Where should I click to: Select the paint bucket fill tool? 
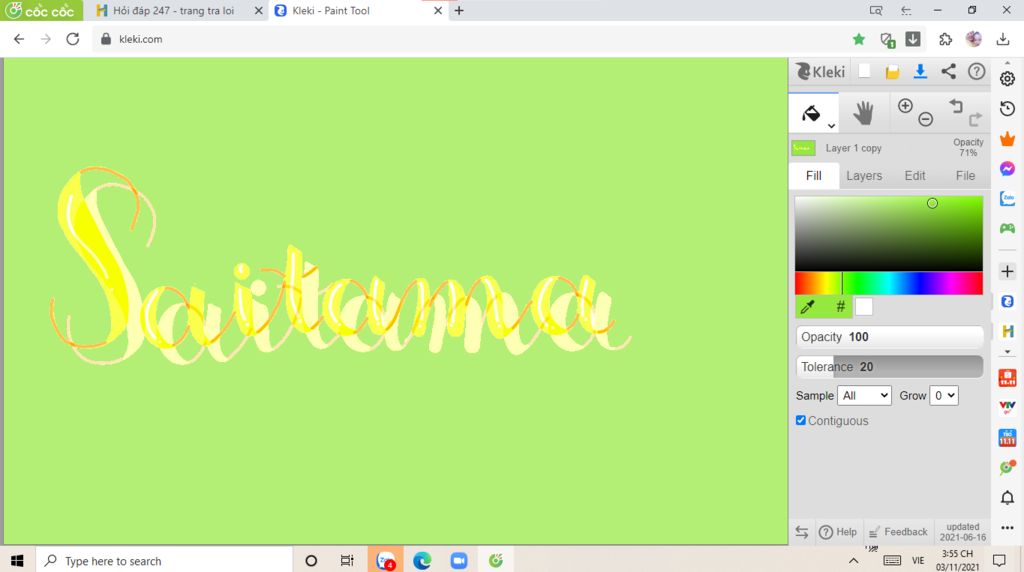point(810,113)
